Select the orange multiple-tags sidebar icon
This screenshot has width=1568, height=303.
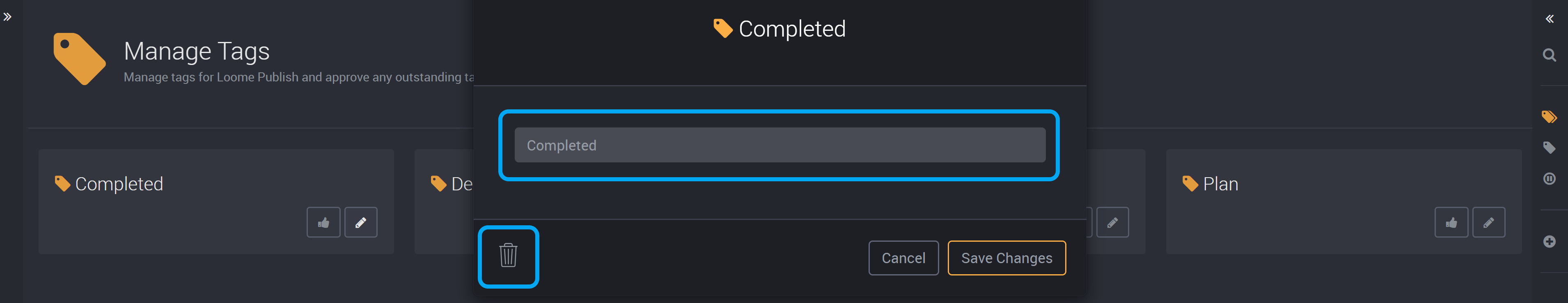[x=1549, y=116]
